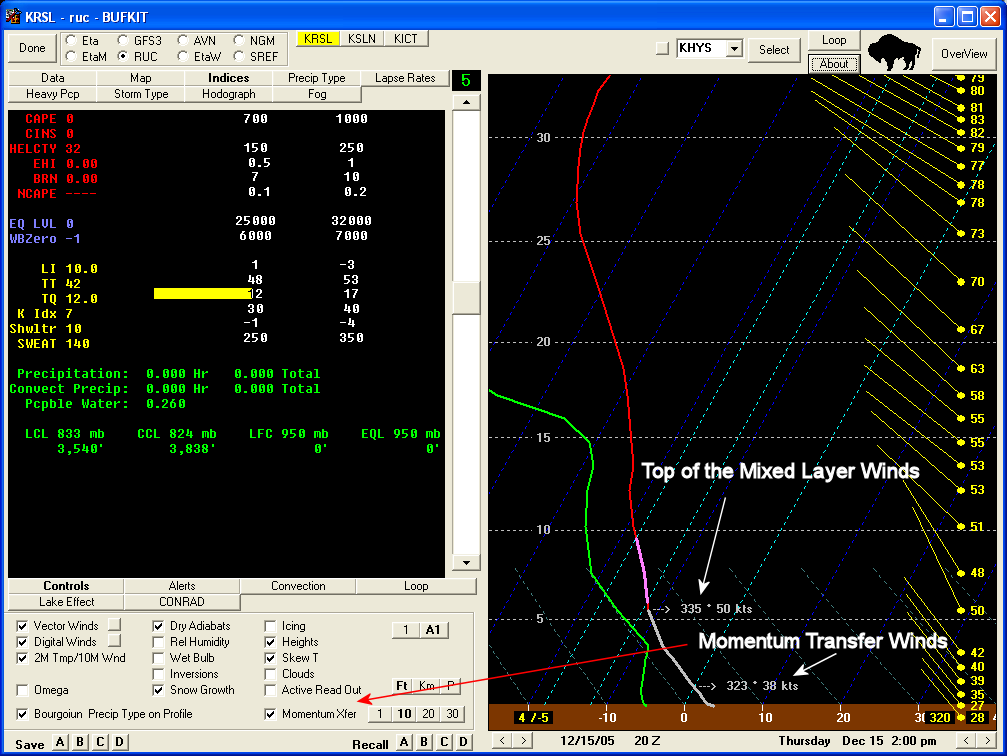The height and width of the screenshot is (756, 1007).
Task: Turn on Rel Humidity display
Action: click(158, 642)
